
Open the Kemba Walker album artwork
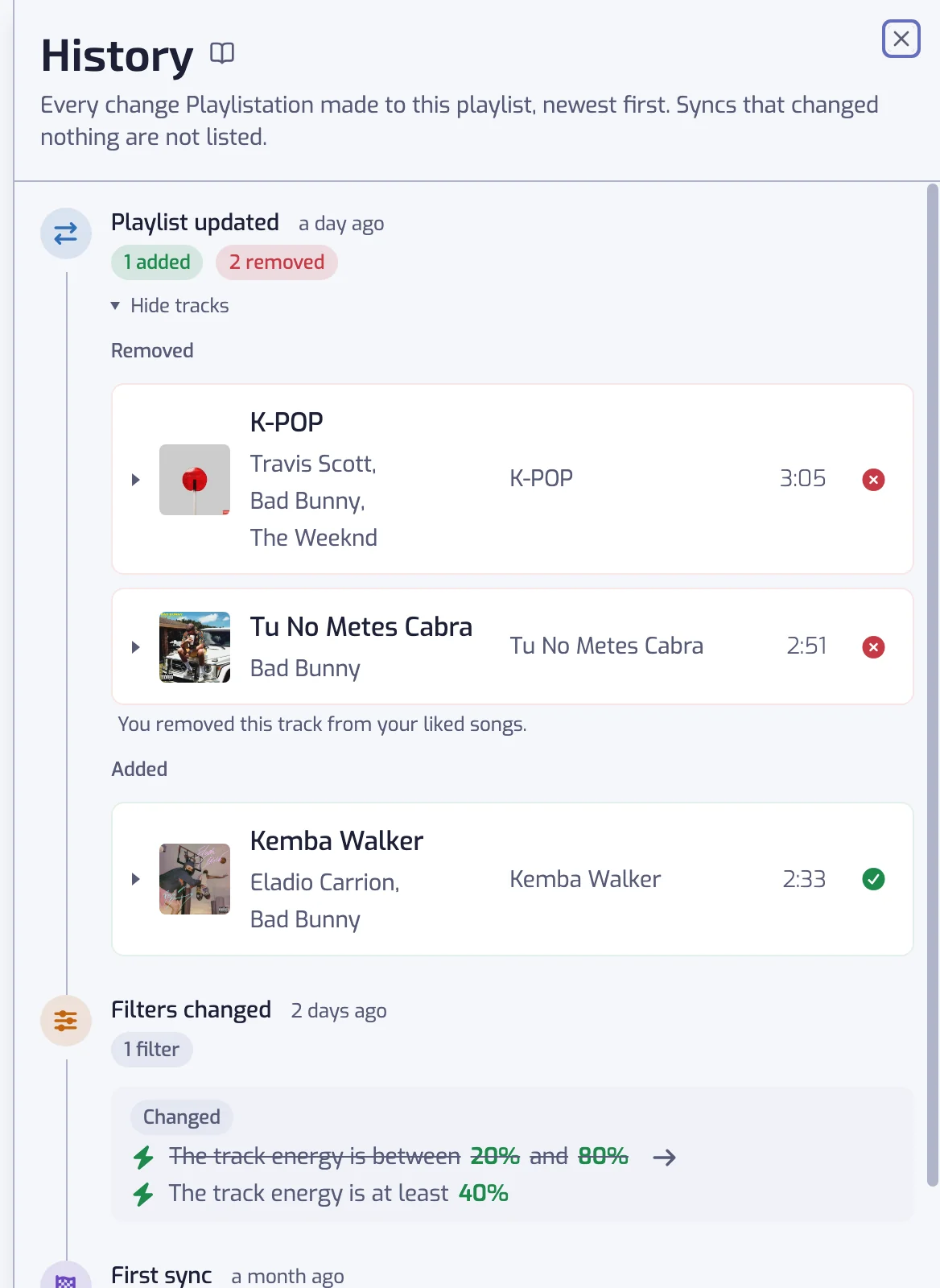[x=195, y=879]
